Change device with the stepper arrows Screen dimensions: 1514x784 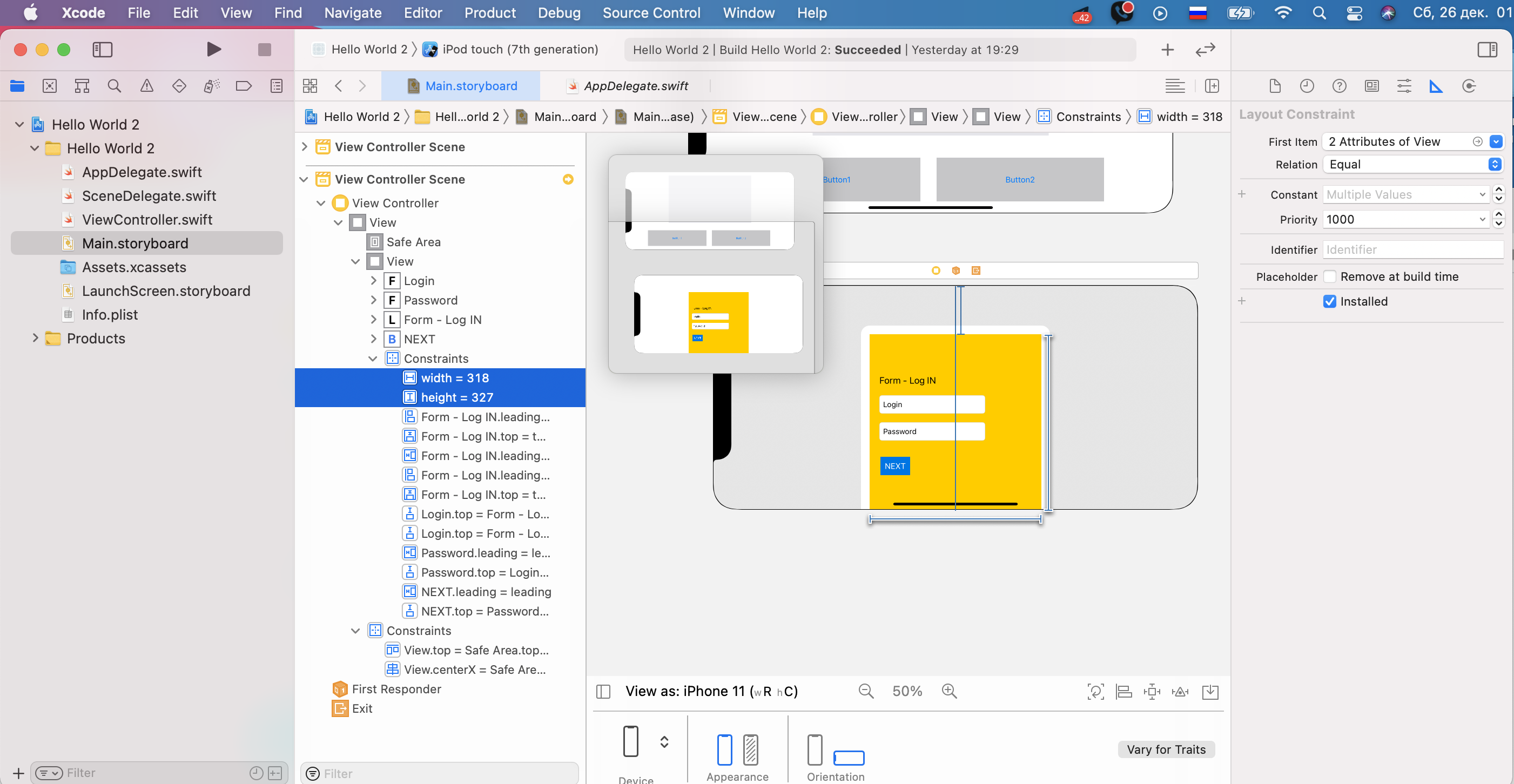click(x=664, y=742)
